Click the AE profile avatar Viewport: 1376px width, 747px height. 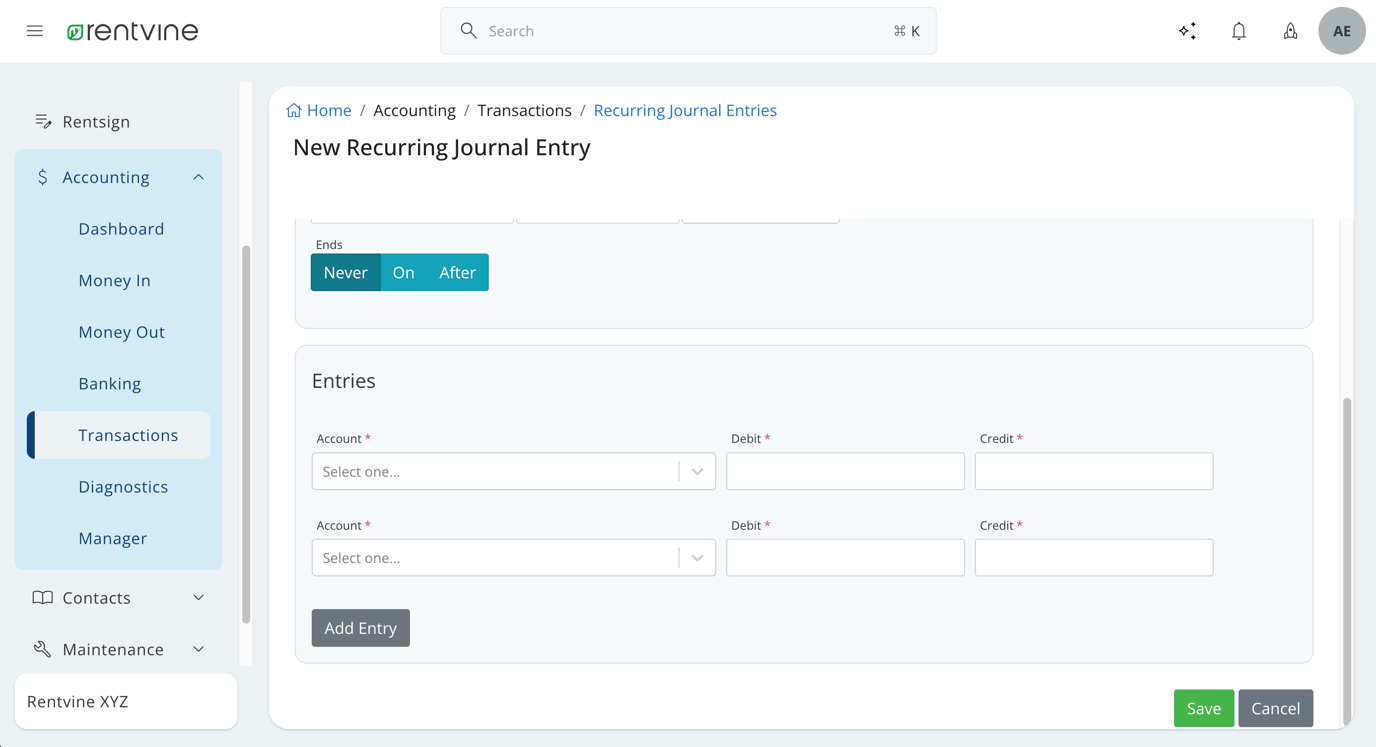(1341, 31)
